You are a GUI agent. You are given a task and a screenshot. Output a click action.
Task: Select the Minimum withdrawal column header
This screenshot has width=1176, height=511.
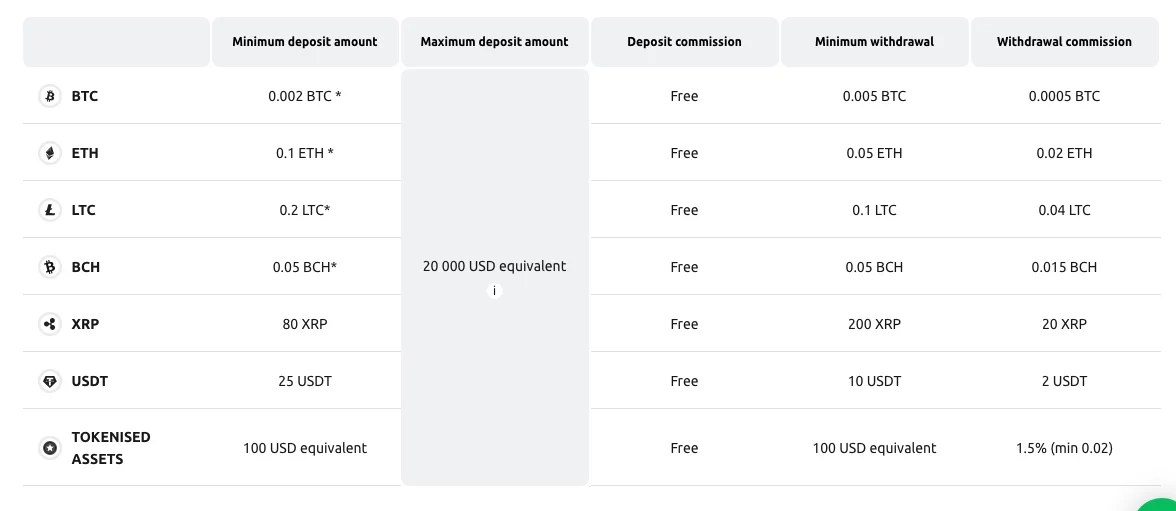click(x=874, y=42)
